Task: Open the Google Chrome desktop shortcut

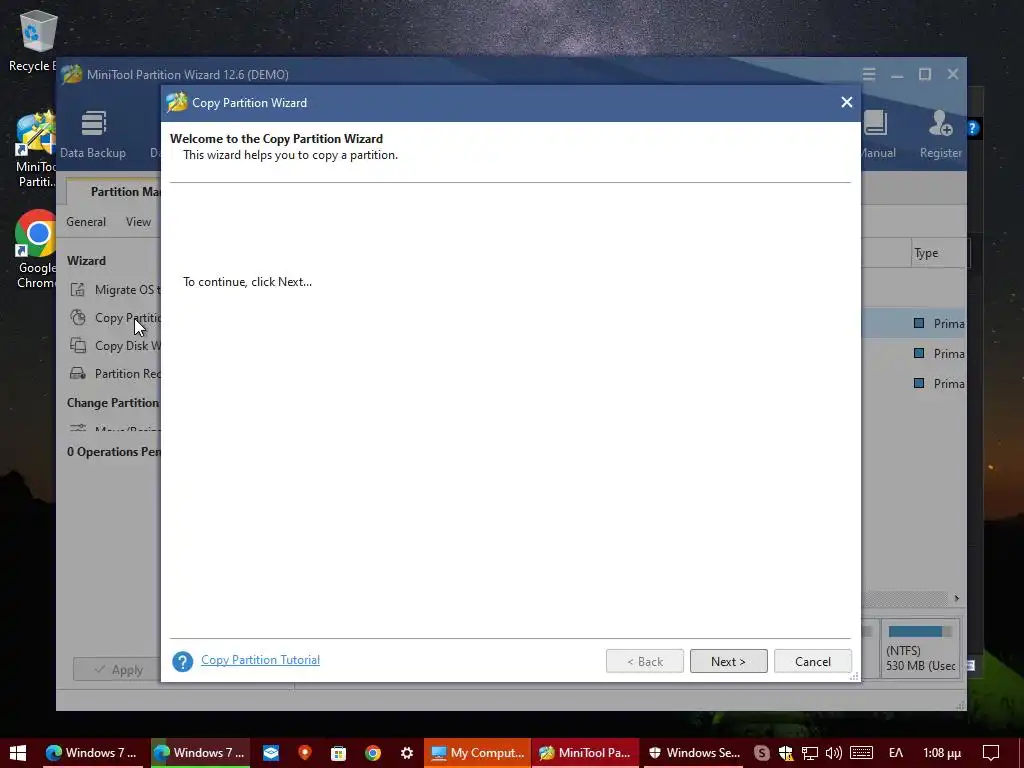Action: [x=36, y=249]
